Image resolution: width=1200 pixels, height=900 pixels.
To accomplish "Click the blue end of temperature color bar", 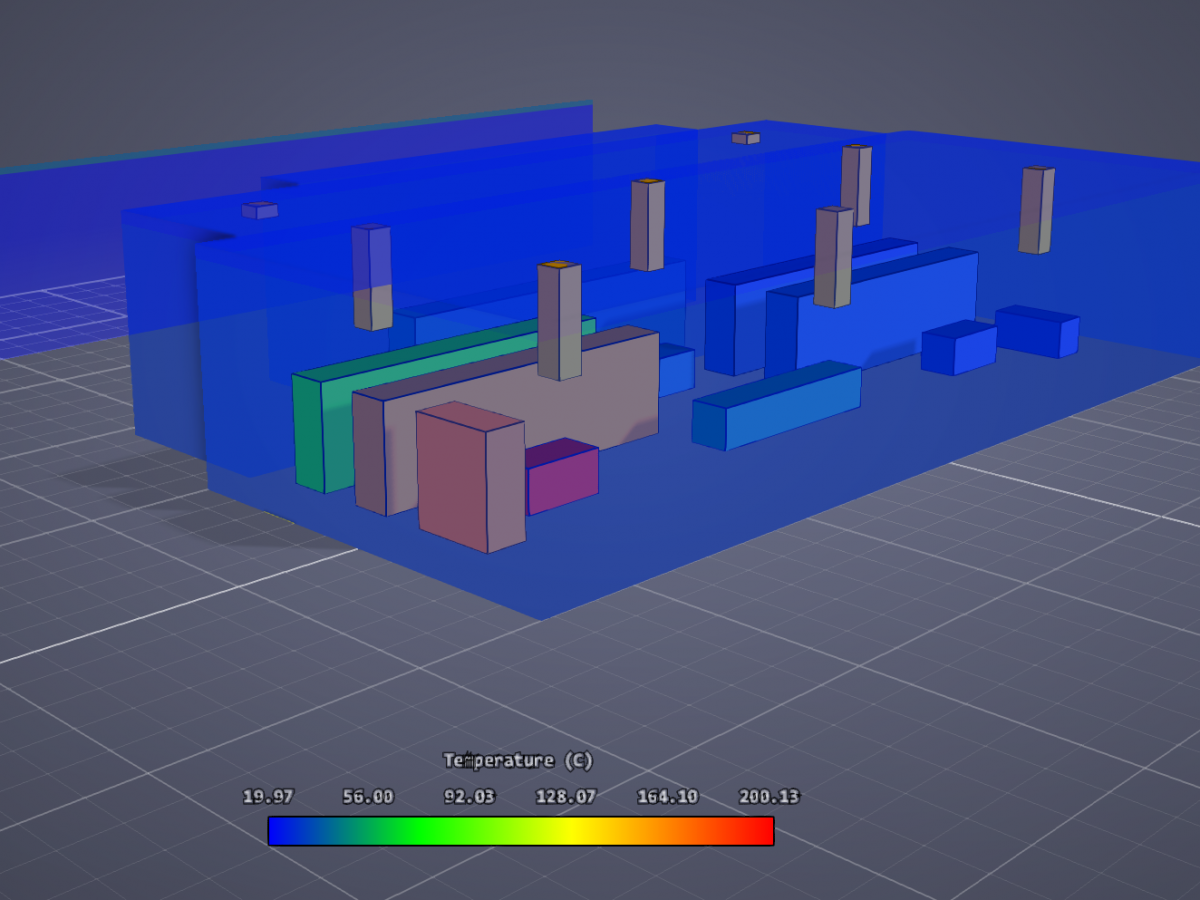I will point(282,831).
